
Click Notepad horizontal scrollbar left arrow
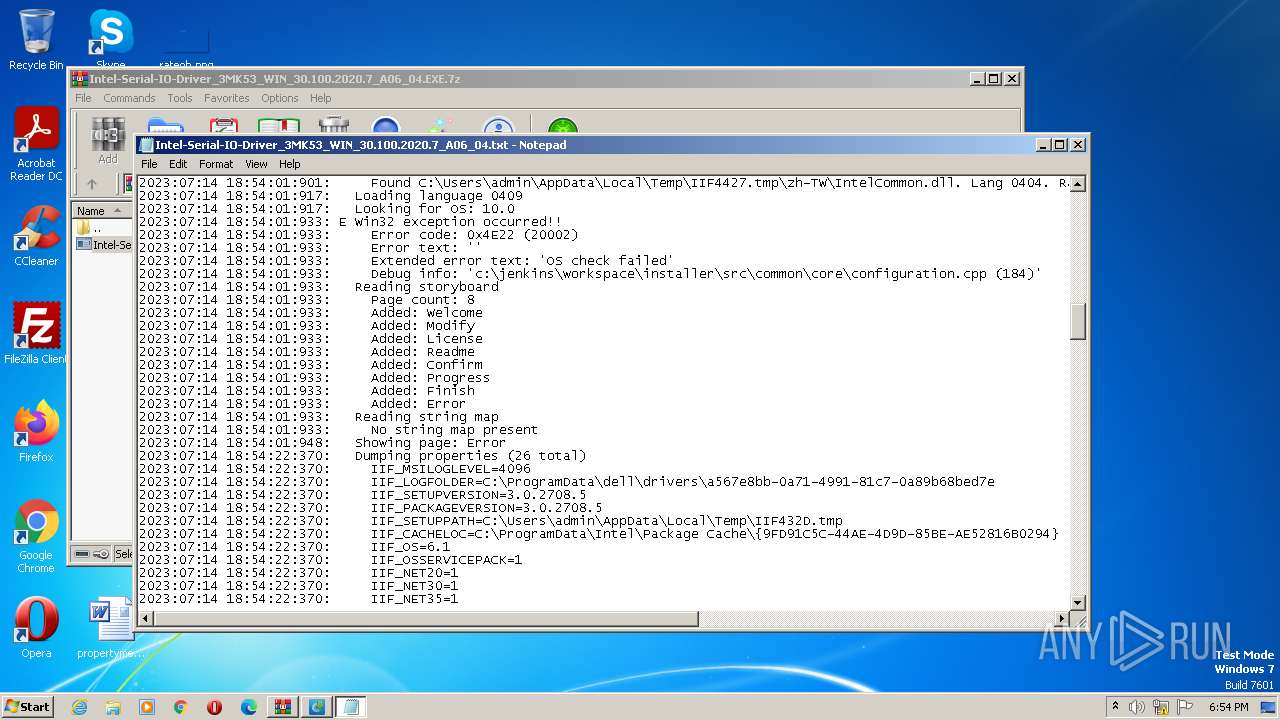tap(146, 619)
